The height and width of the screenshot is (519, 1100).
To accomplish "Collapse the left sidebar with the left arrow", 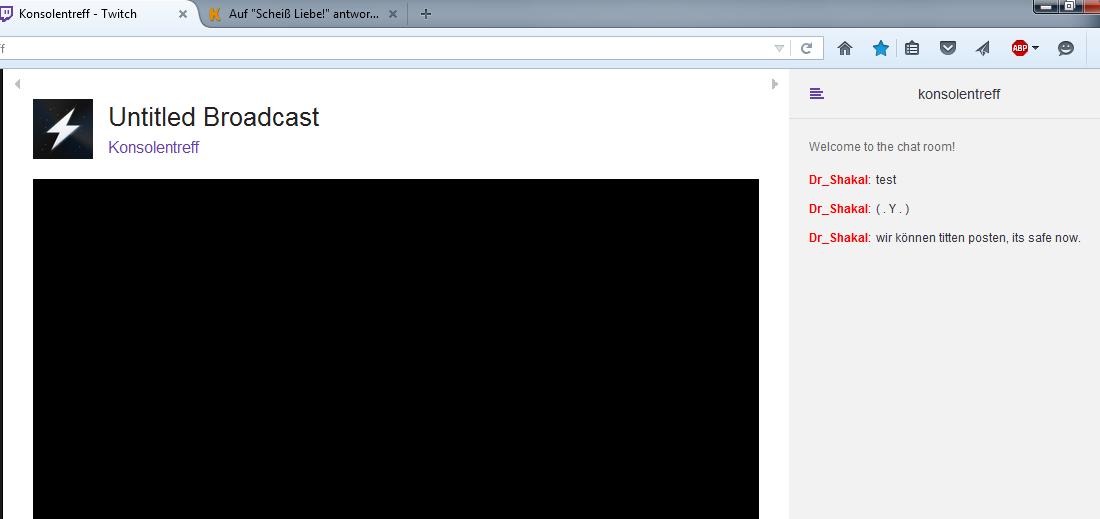I will coord(18,84).
